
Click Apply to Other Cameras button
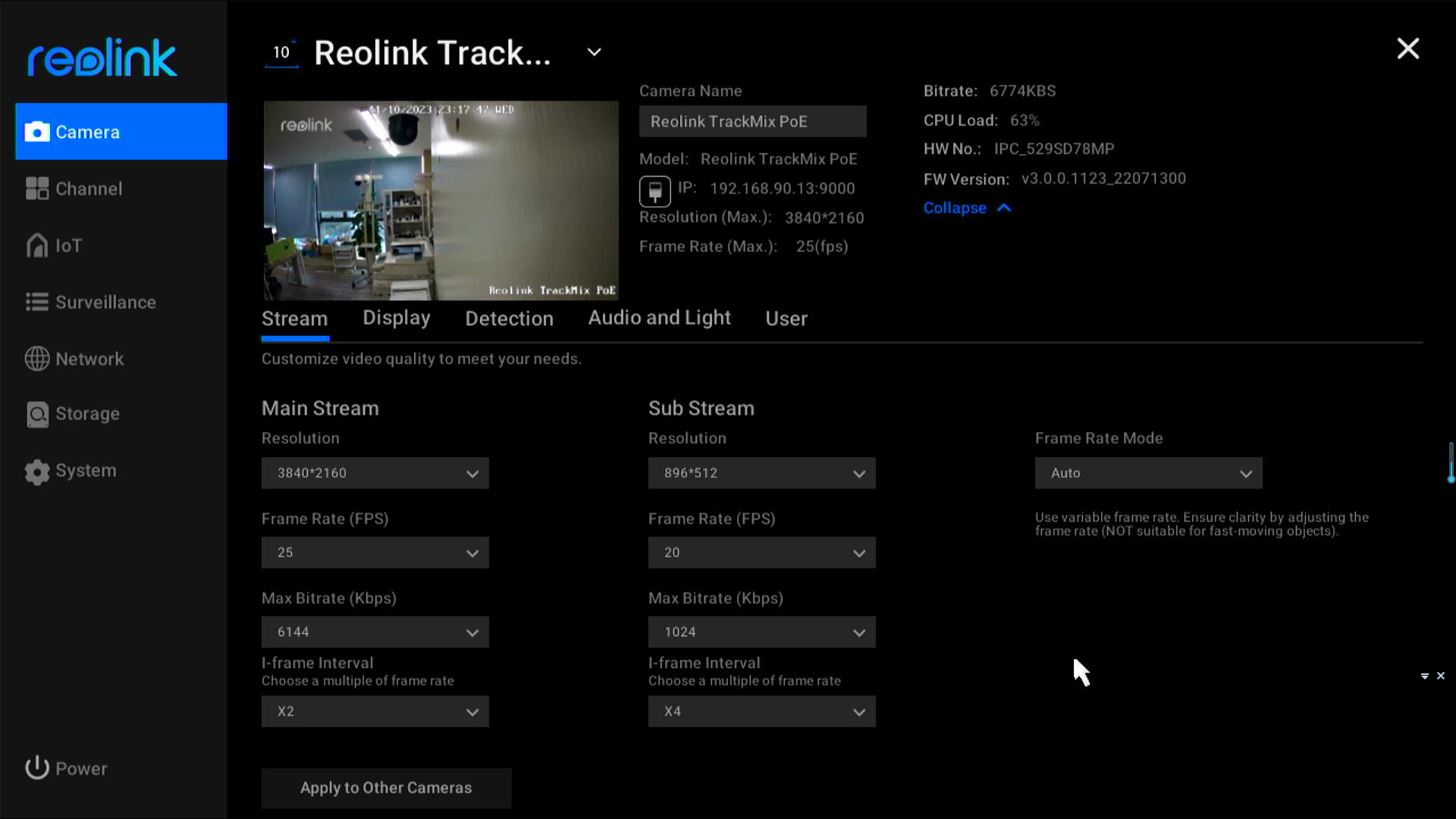click(387, 788)
